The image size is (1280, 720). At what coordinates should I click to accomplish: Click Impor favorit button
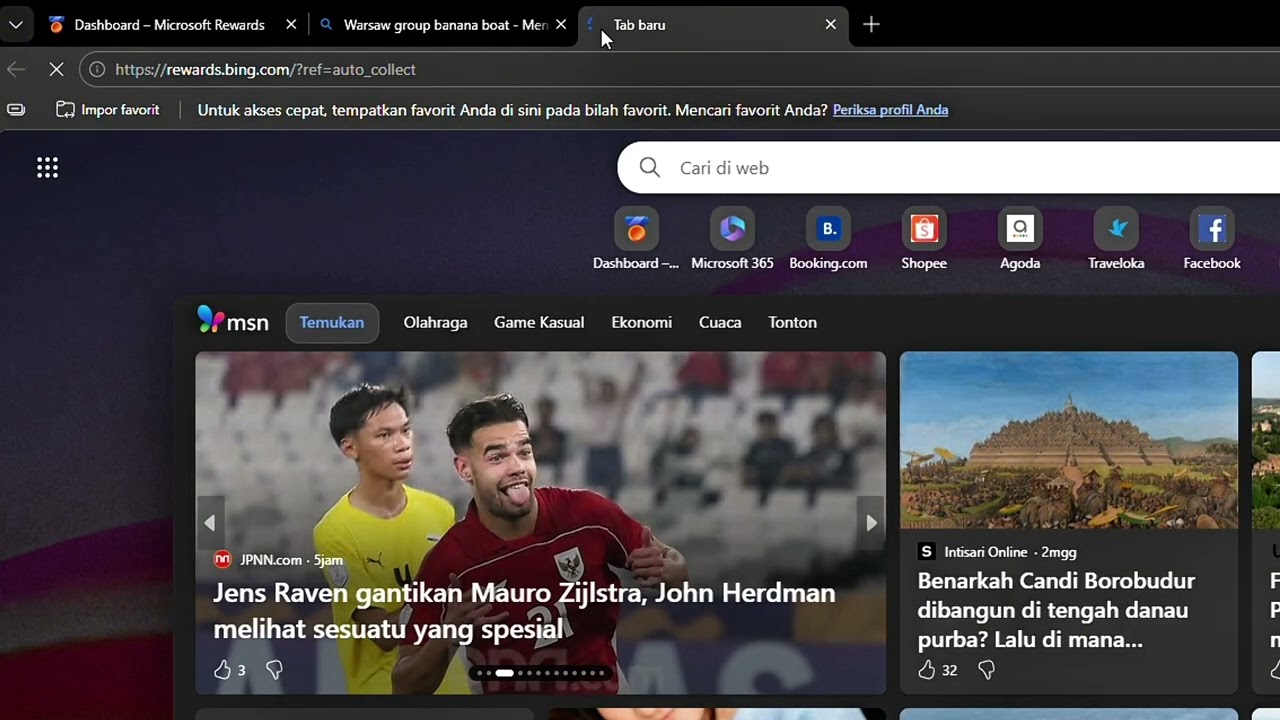pos(108,110)
